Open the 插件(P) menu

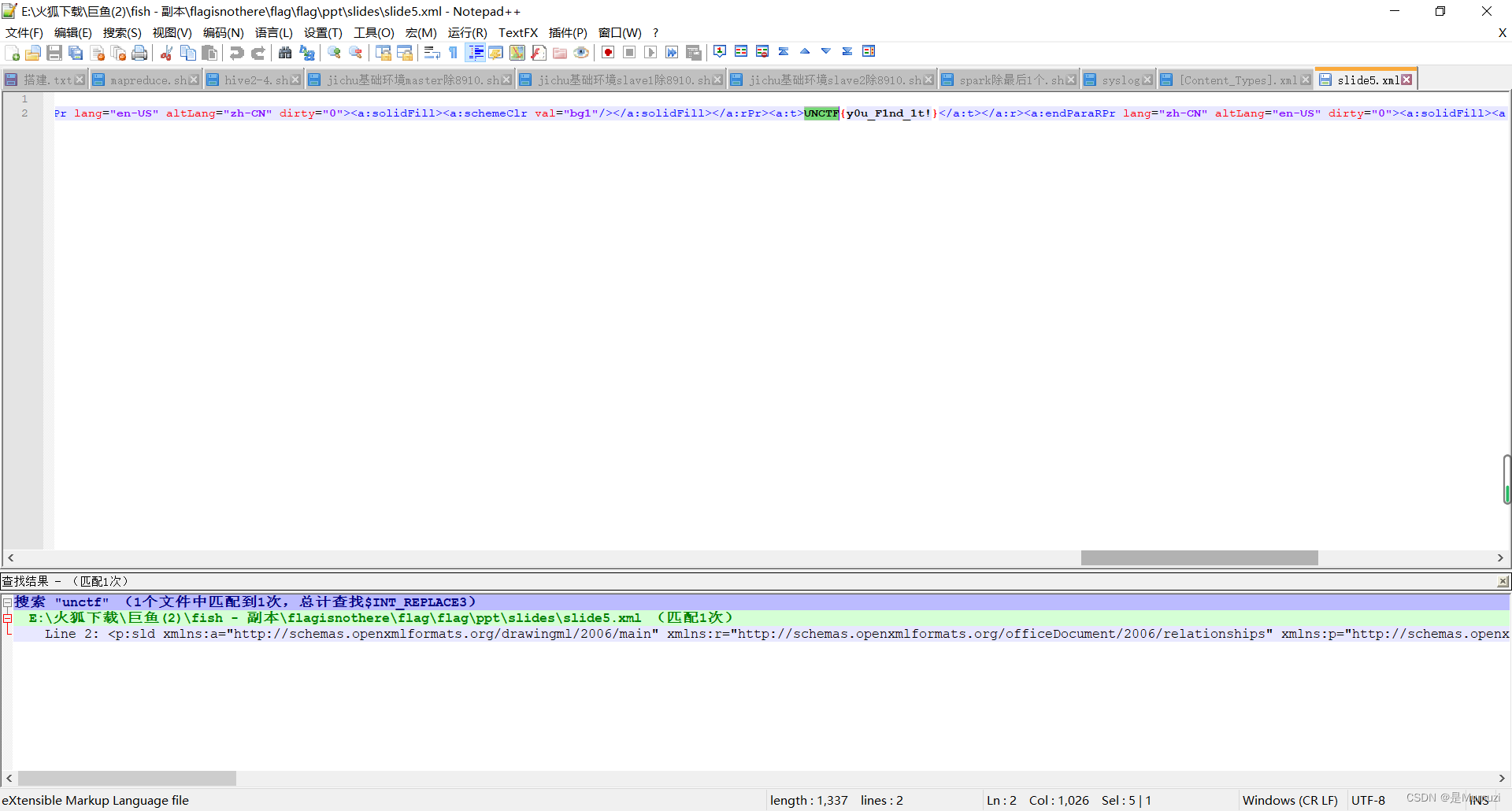point(568,32)
